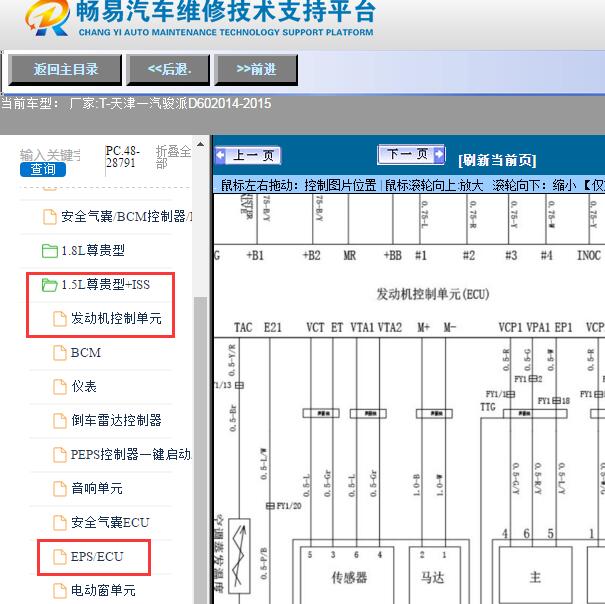Screen dimensions: 605x604
Task: Click the [刷新当前页] refresh link
Action: point(497,160)
